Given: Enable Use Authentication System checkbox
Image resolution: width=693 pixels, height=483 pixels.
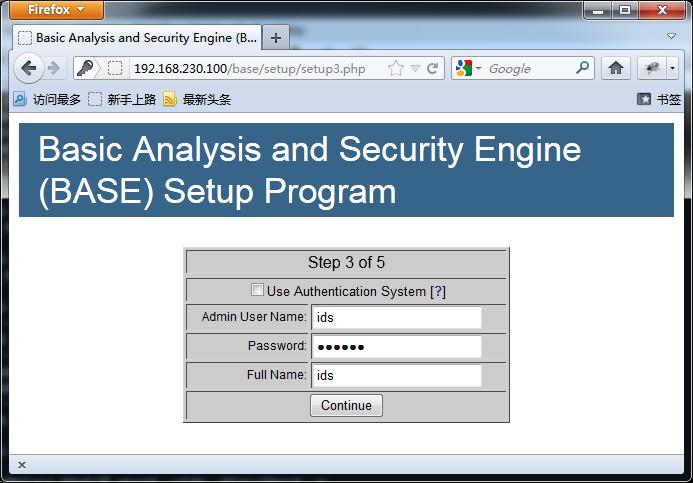Looking at the screenshot, I should (x=257, y=290).
